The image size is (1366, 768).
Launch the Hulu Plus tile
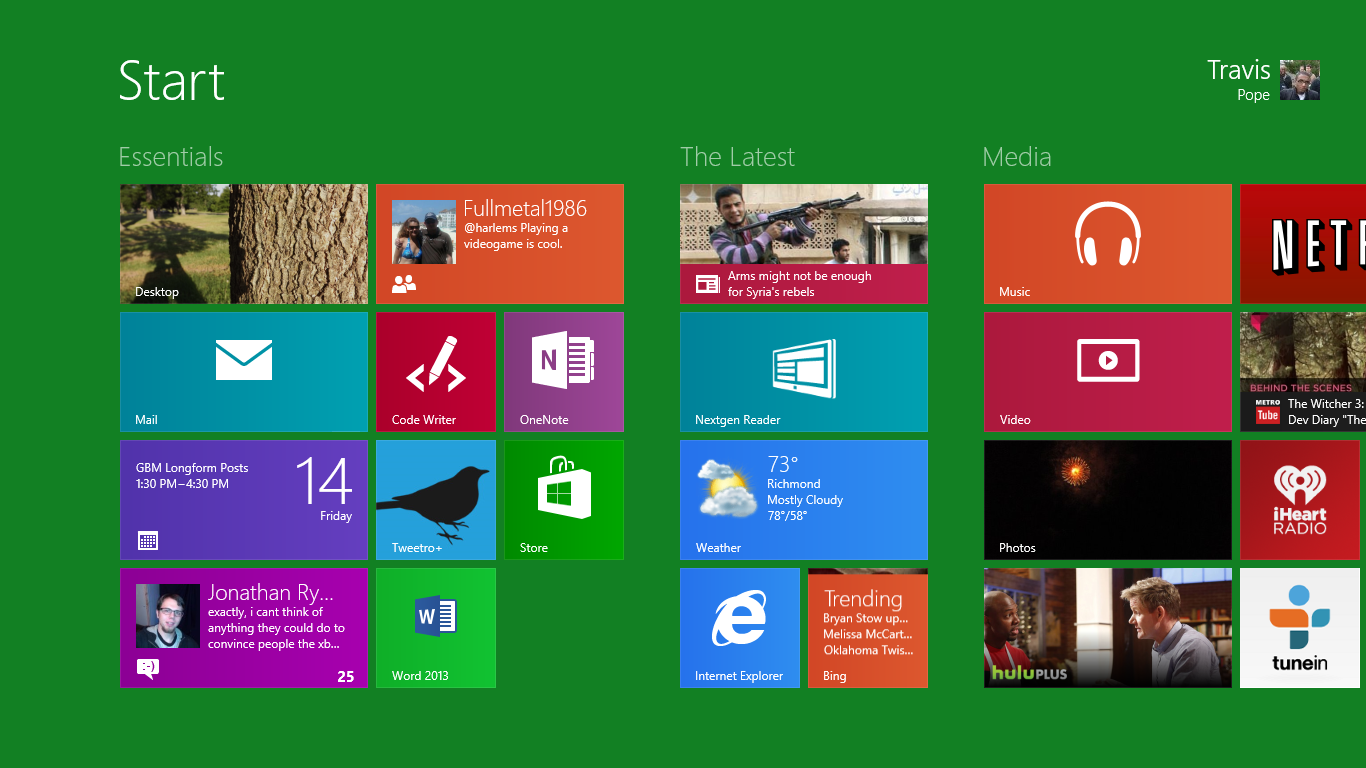tap(1108, 628)
